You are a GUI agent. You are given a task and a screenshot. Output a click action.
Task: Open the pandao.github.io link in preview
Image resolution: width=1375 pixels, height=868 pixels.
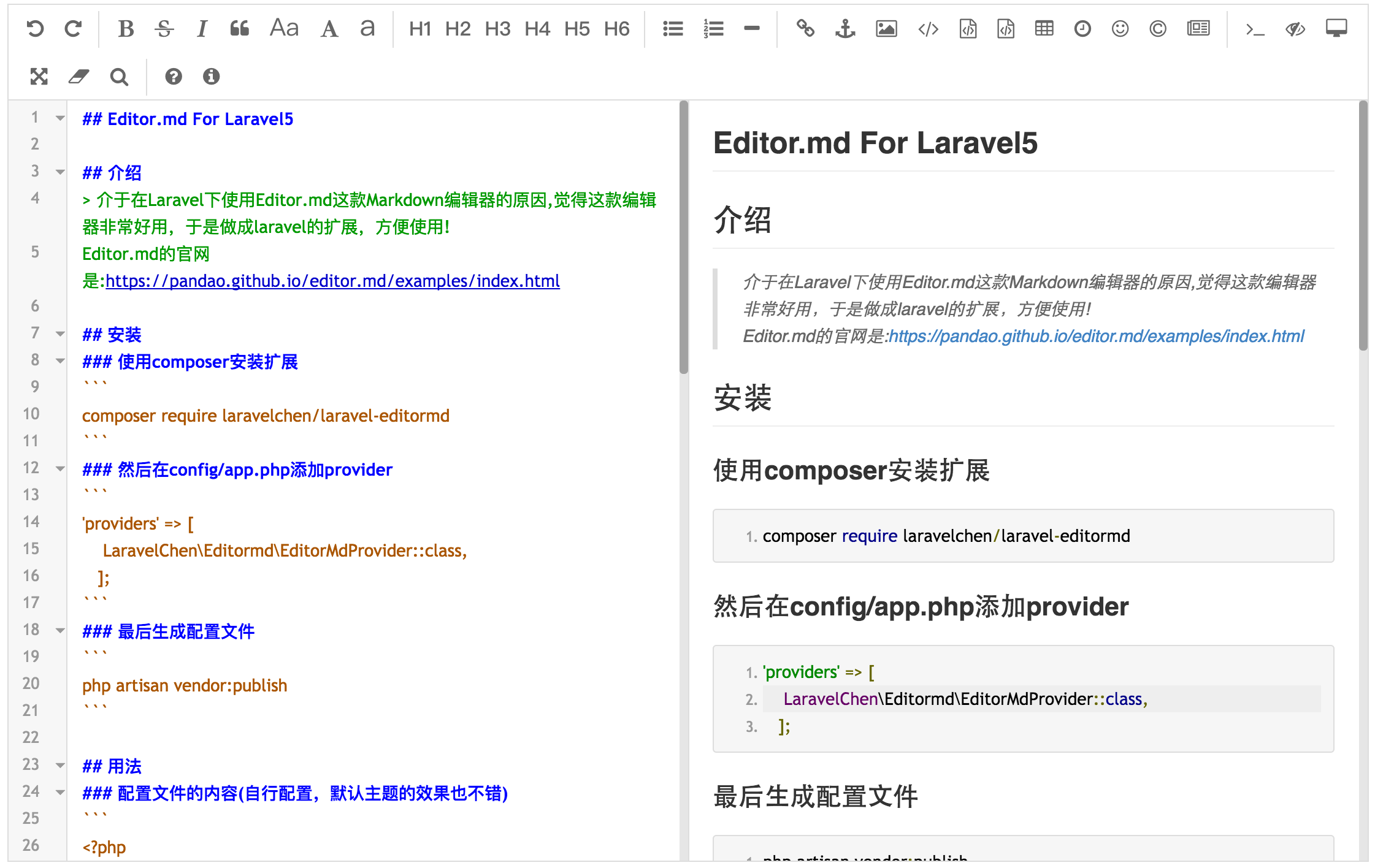[x=1096, y=336]
